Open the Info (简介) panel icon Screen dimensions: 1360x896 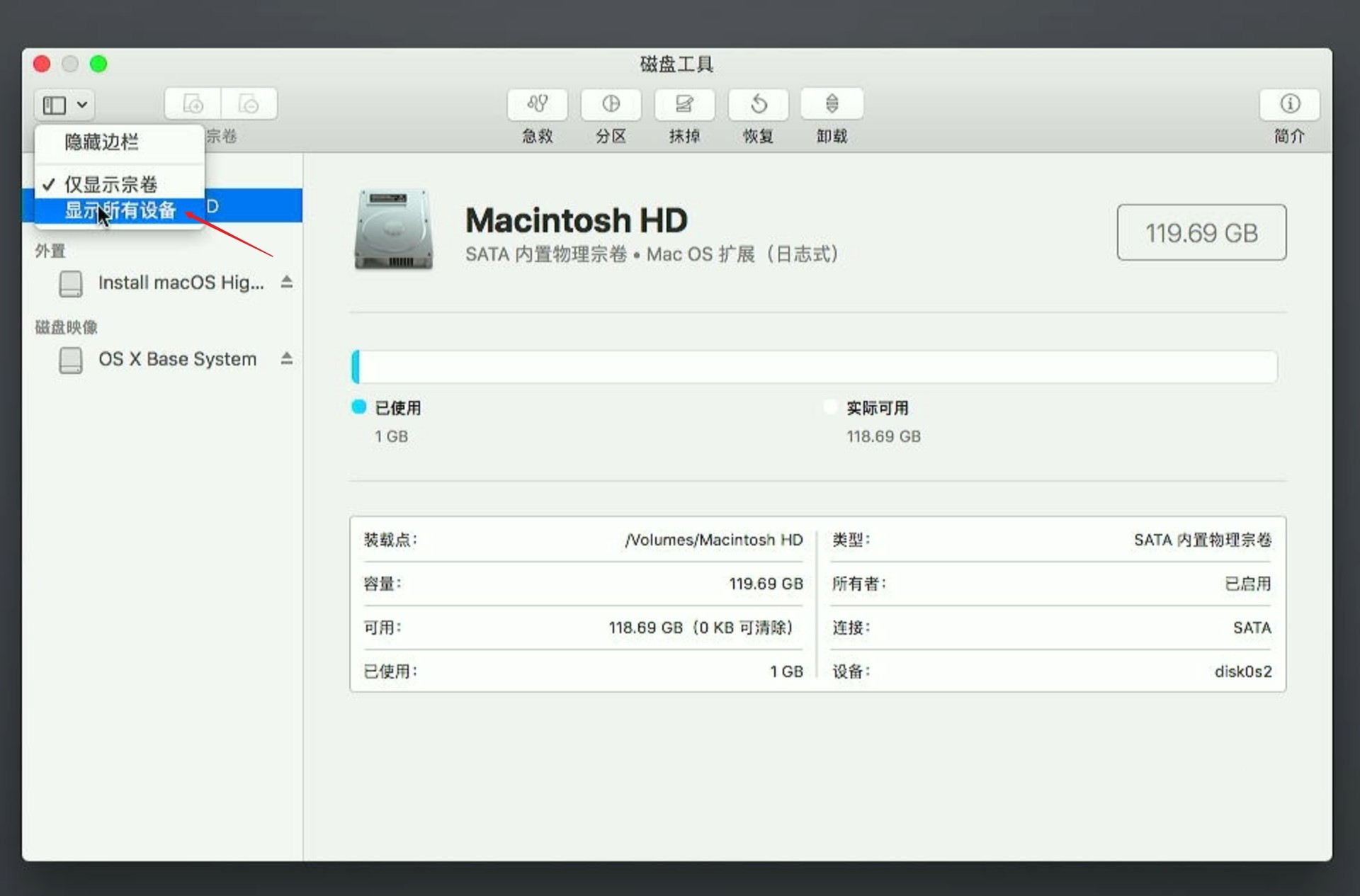point(1289,104)
